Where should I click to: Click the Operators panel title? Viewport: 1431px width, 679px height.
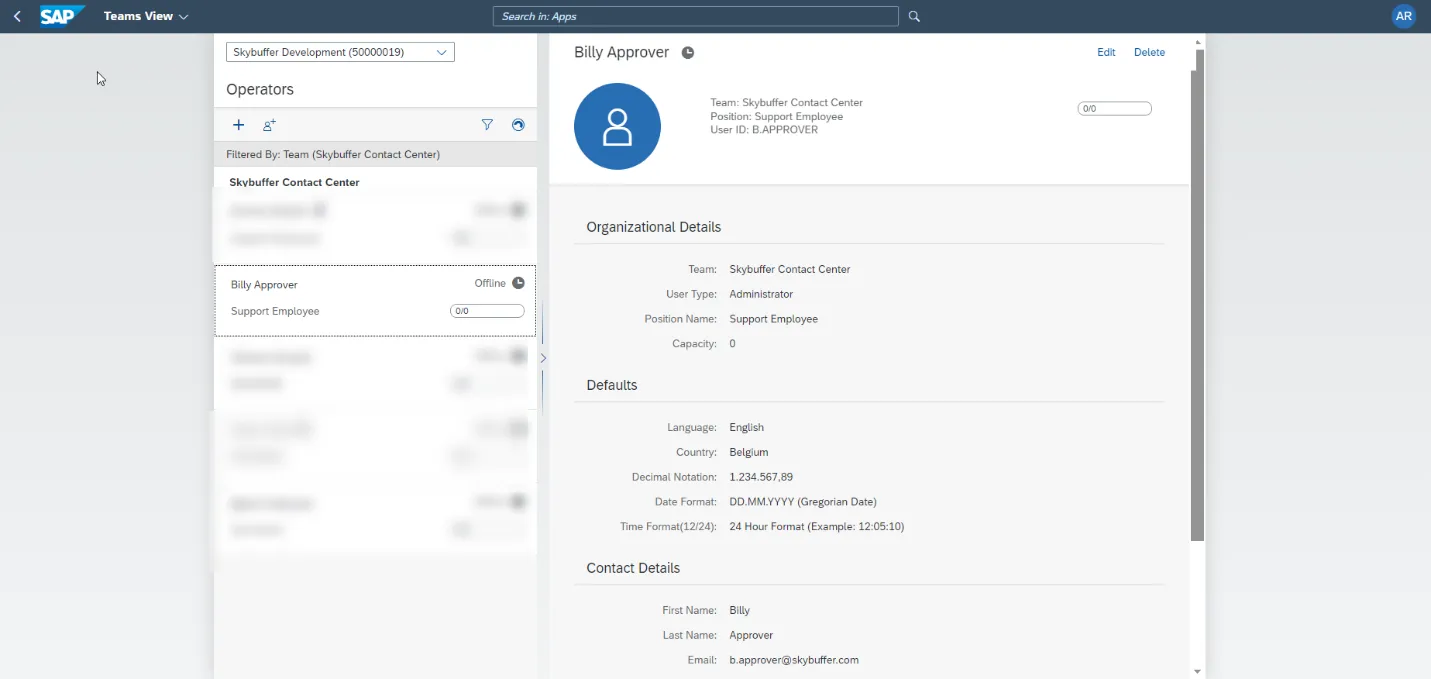point(260,89)
